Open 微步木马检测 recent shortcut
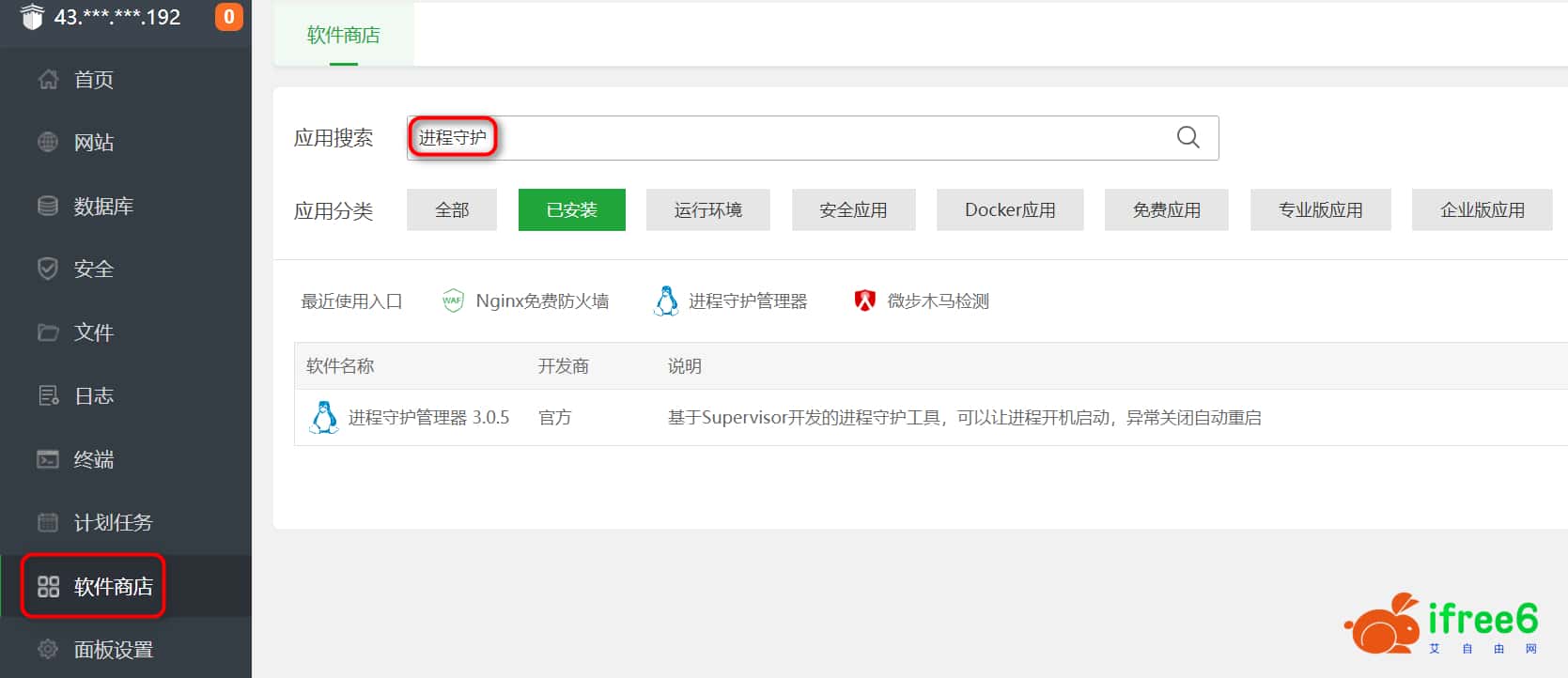The width and height of the screenshot is (1568, 678). [937, 301]
